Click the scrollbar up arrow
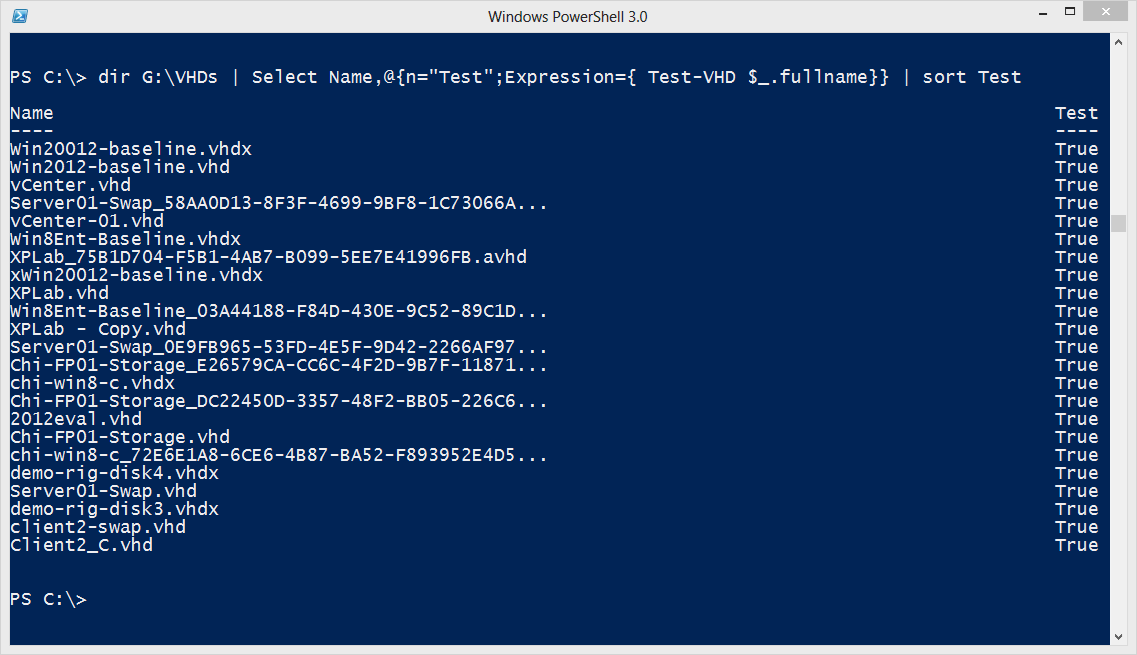Image resolution: width=1137 pixels, height=655 pixels. (1118, 43)
